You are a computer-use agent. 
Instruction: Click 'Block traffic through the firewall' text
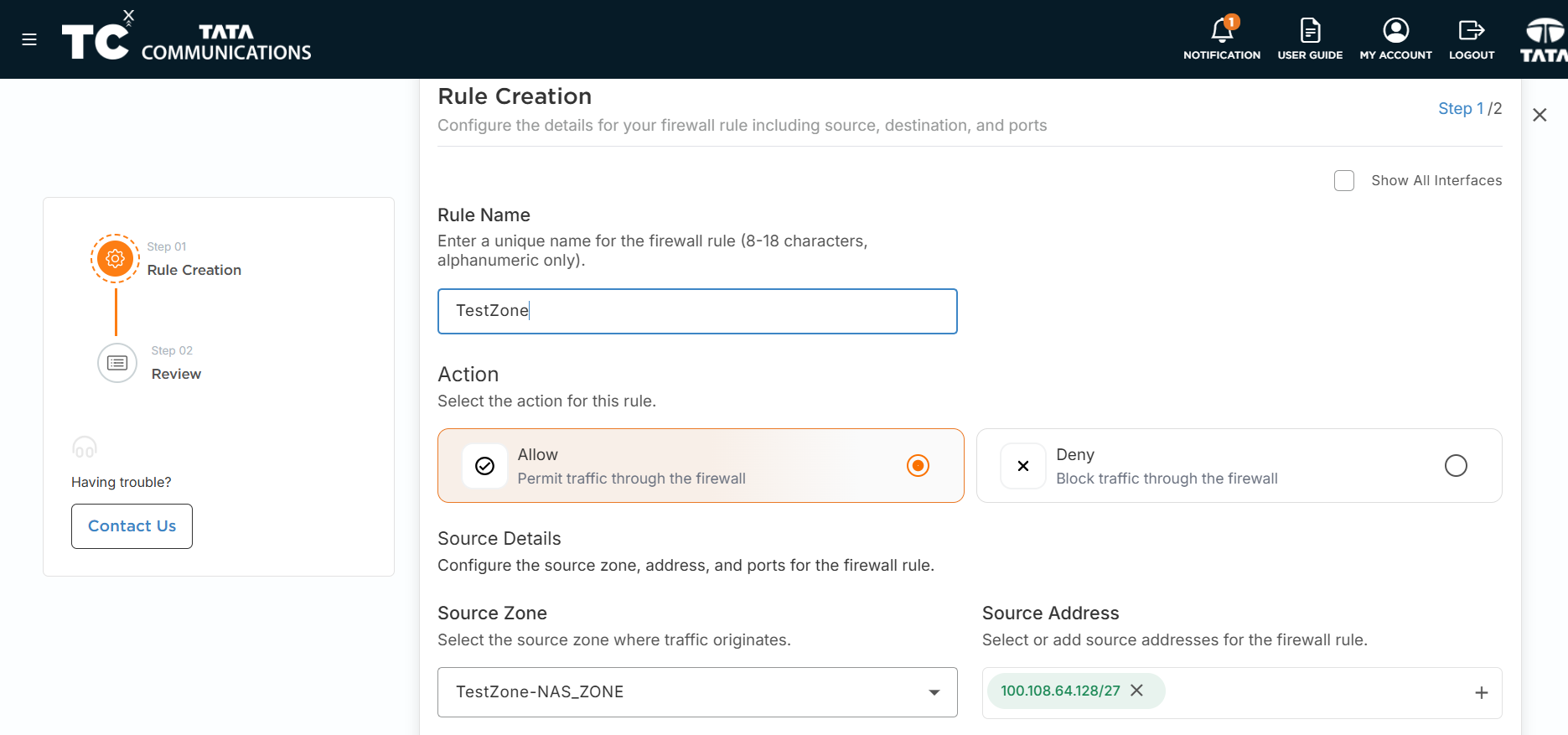coord(1167,479)
